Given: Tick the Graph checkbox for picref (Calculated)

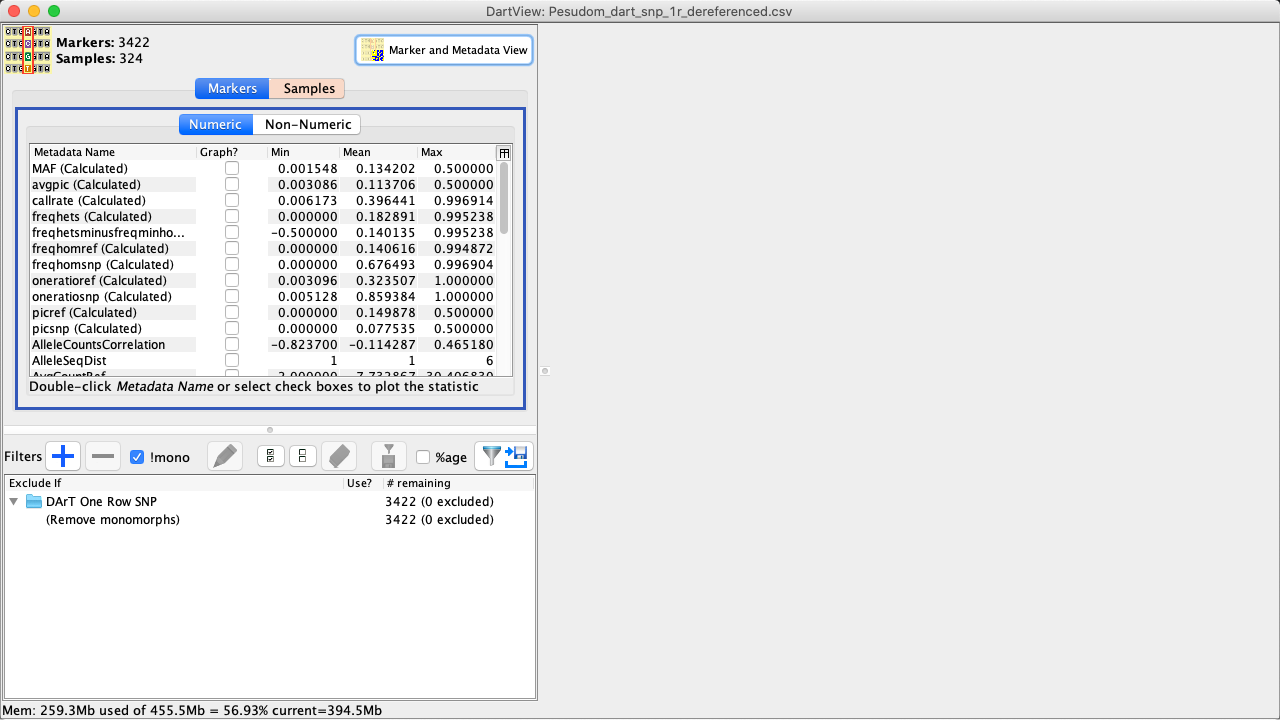Looking at the screenshot, I should point(232,312).
